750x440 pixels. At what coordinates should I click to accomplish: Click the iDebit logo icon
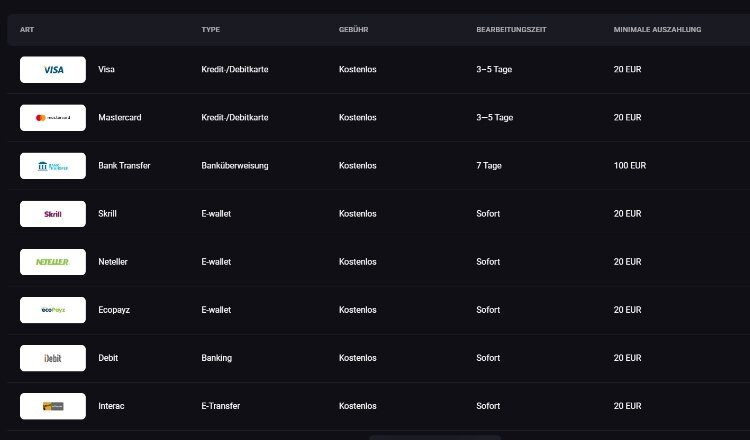[x=53, y=358]
